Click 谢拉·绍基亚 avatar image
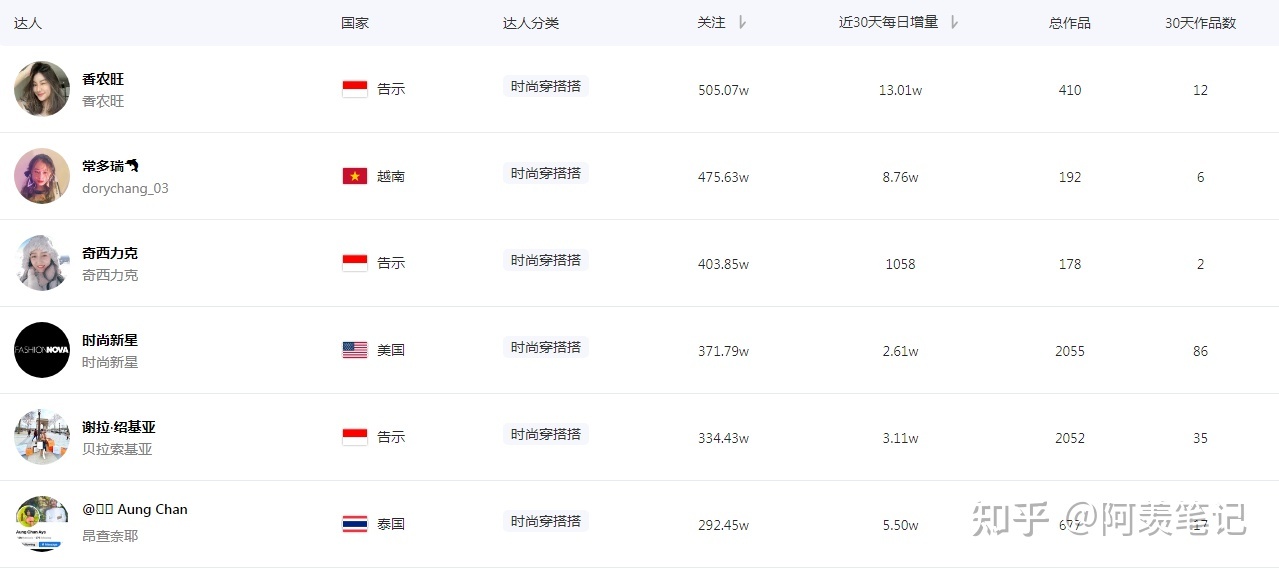The width and height of the screenshot is (1279, 569). (42, 437)
